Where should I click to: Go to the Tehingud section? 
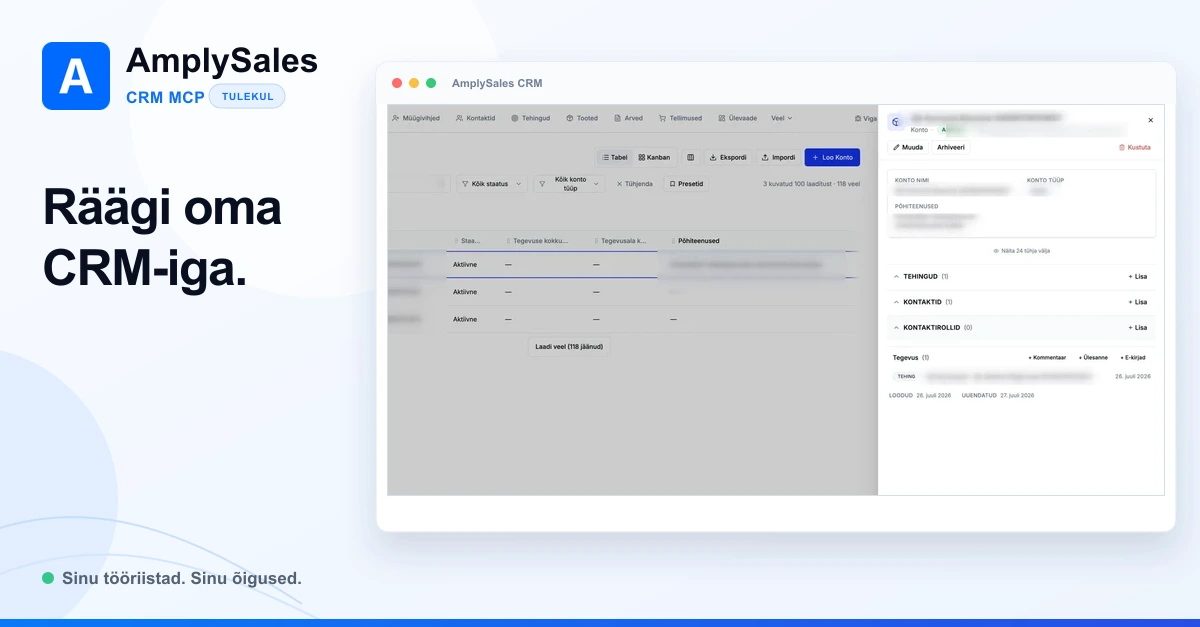[x=530, y=118]
